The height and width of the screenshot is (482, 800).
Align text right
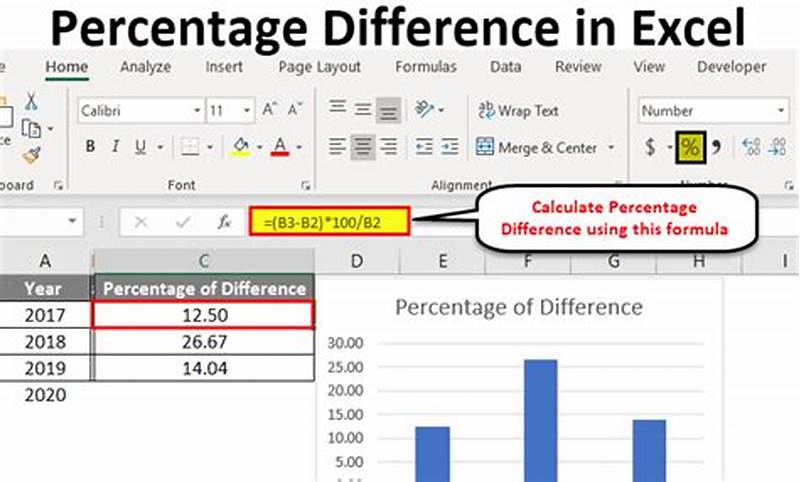[x=389, y=147]
